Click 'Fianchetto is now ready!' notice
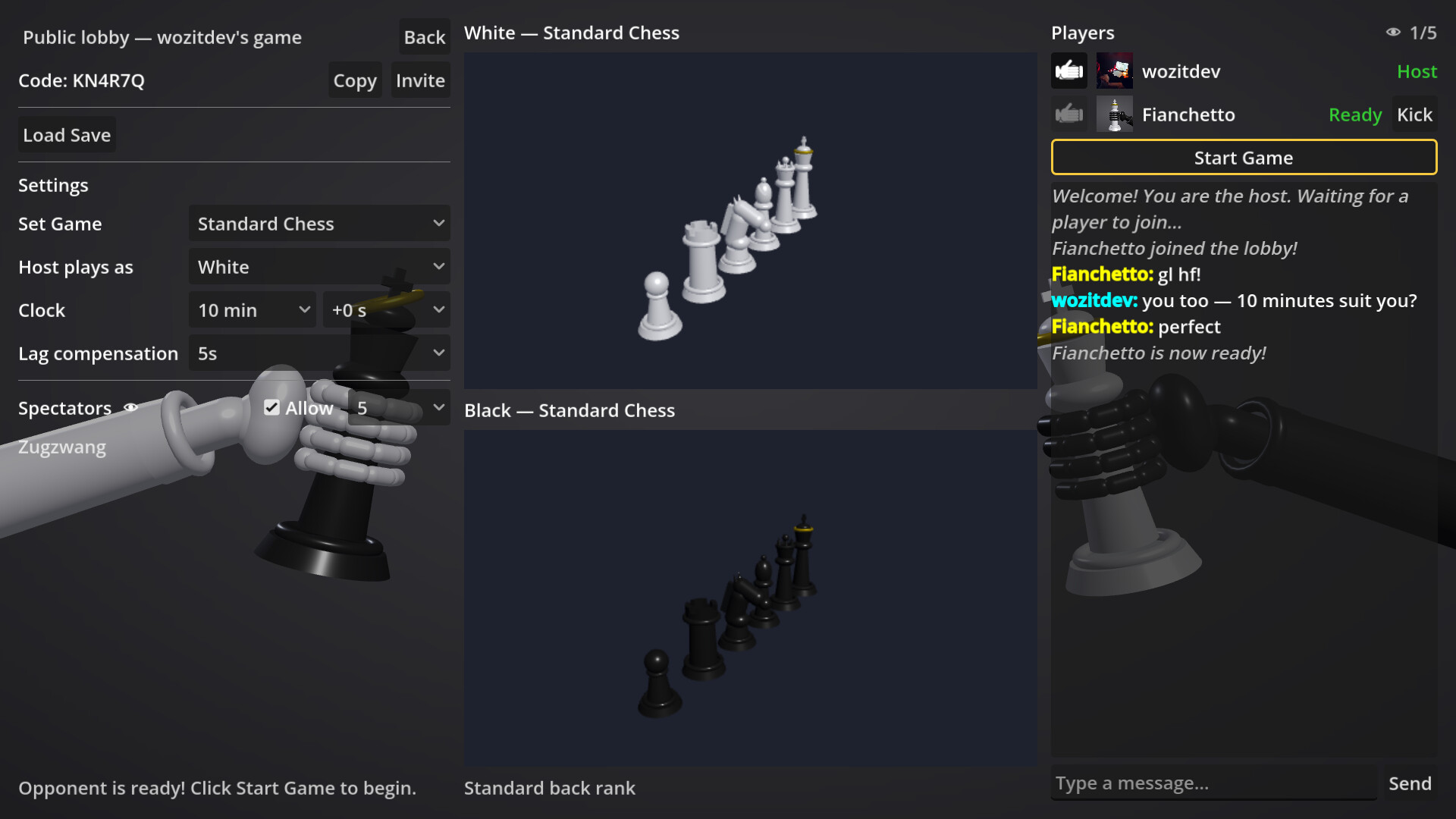Viewport: 1456px width, 819px height. click(x=1159, y=353)
